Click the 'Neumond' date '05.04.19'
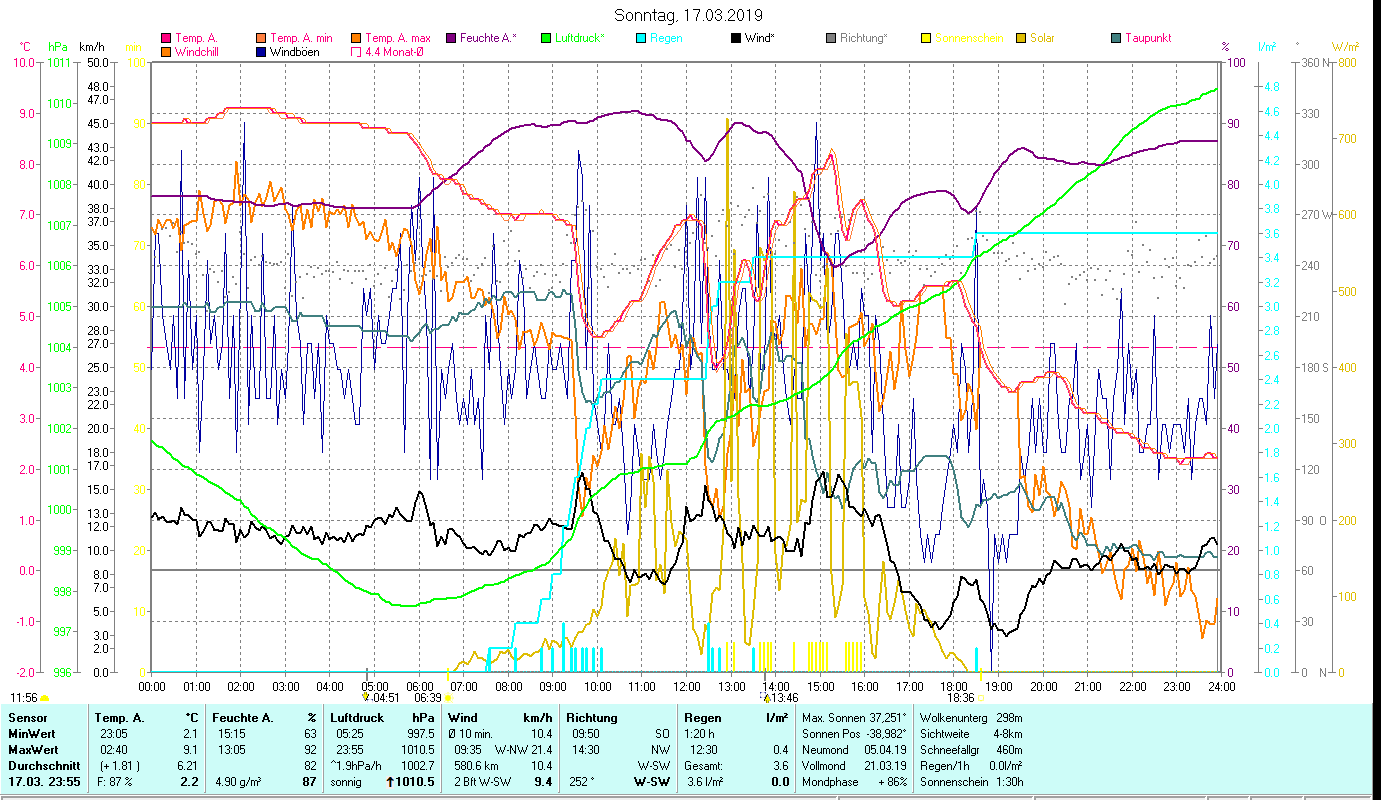This screenshot has width=1381, height=800. 885,749
